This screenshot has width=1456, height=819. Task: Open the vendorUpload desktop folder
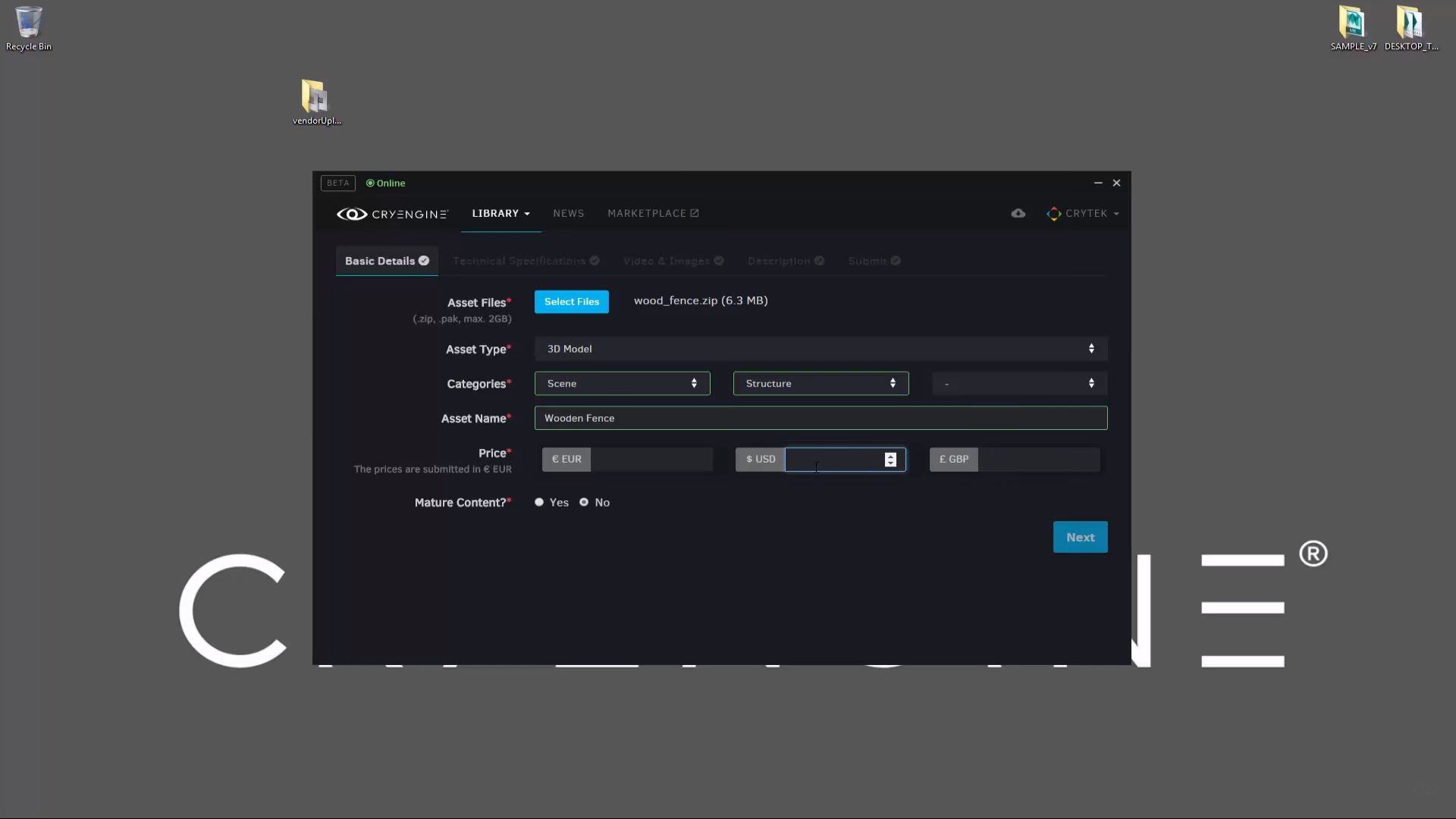(x=315, y=97)
